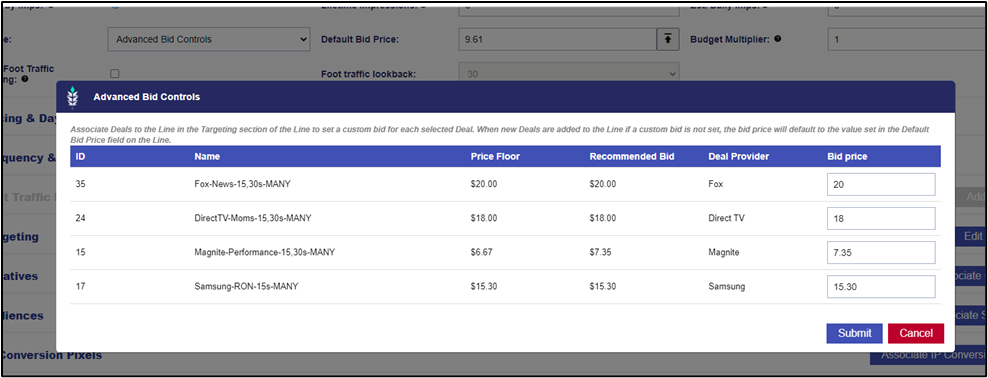Image resolution: width=988 pixels, height=378 pixels.
Task: Click the Budget Multiplier input field
Action: [907, 39]
